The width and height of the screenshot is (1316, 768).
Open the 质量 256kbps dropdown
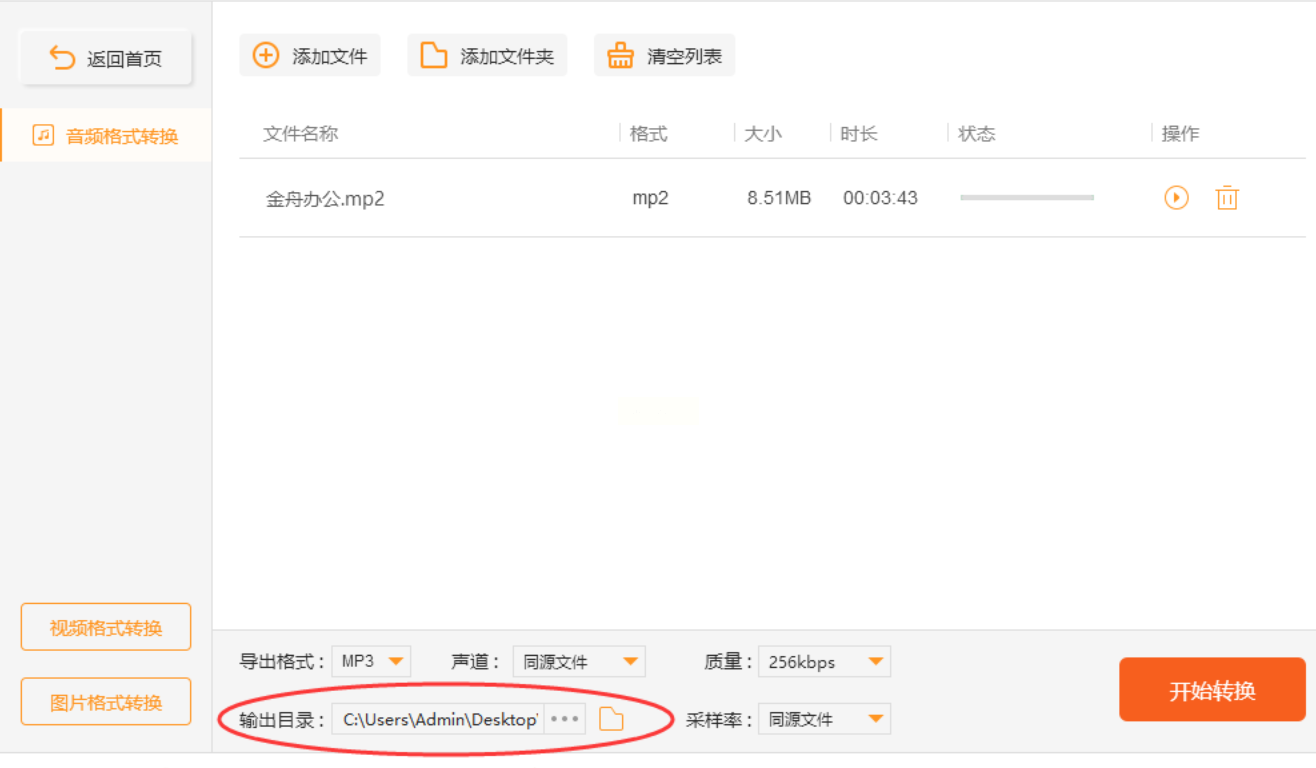(824, 661)
